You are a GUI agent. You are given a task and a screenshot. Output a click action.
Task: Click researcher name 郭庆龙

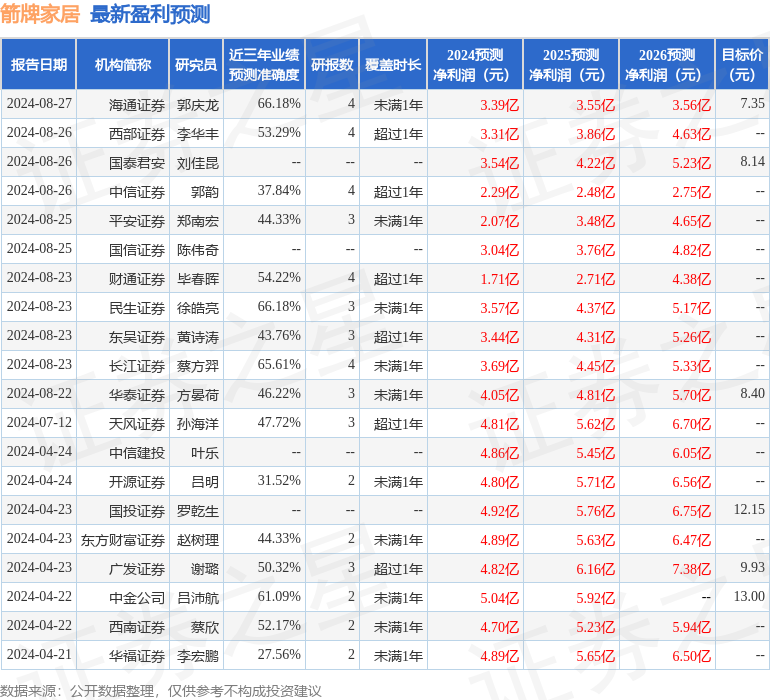pyautogui.click(x=198, y=105)
